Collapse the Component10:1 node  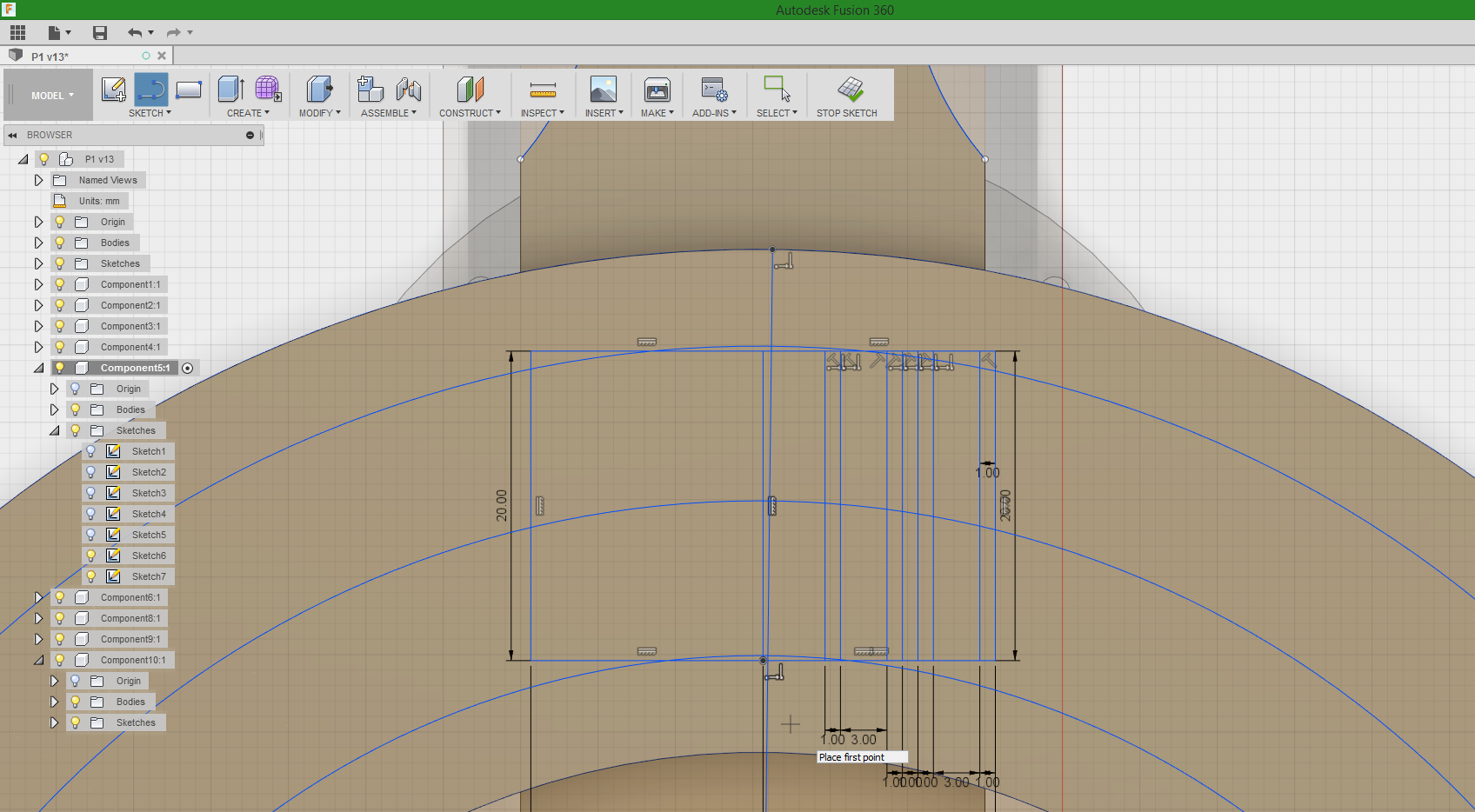click(38, 660)
